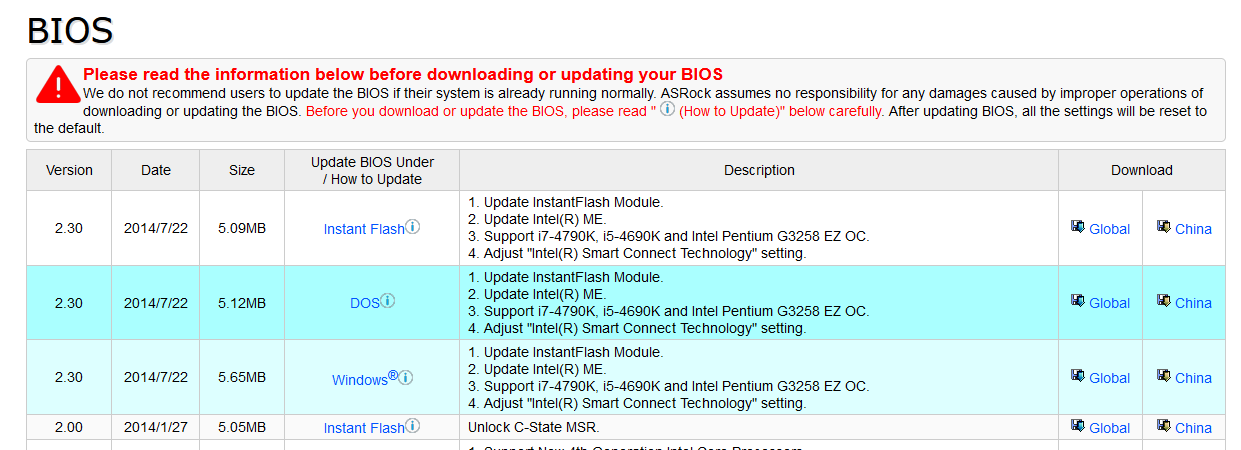Click the Unlock C-State MSR. description
The image size is (1241, 450).
tap(534, 428)
